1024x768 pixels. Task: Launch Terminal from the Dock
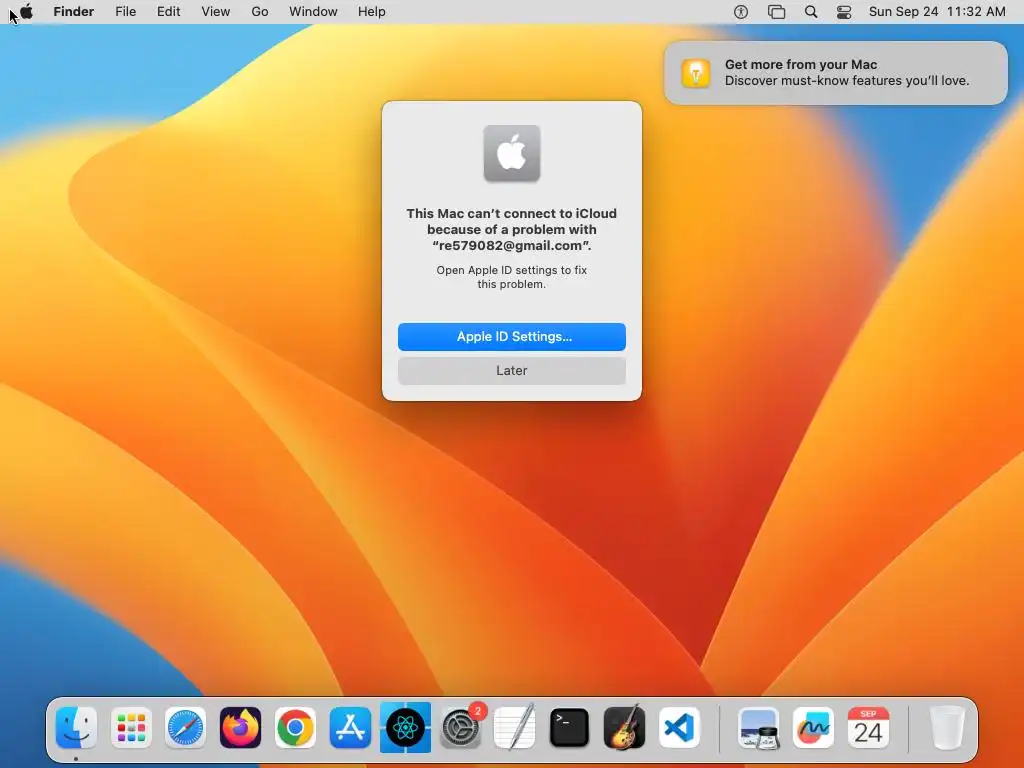(569, 727)
